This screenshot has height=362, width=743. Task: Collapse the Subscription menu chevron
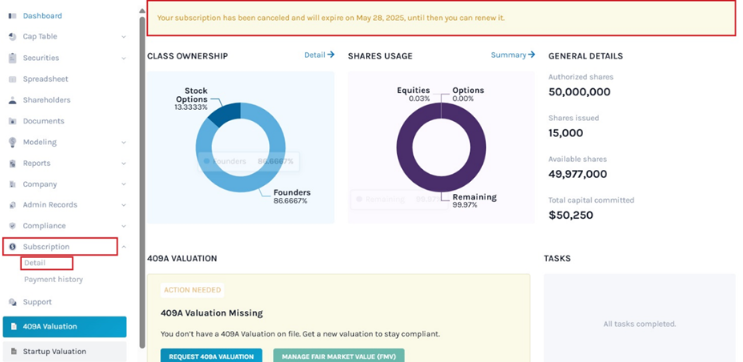(x=124, y=246)
